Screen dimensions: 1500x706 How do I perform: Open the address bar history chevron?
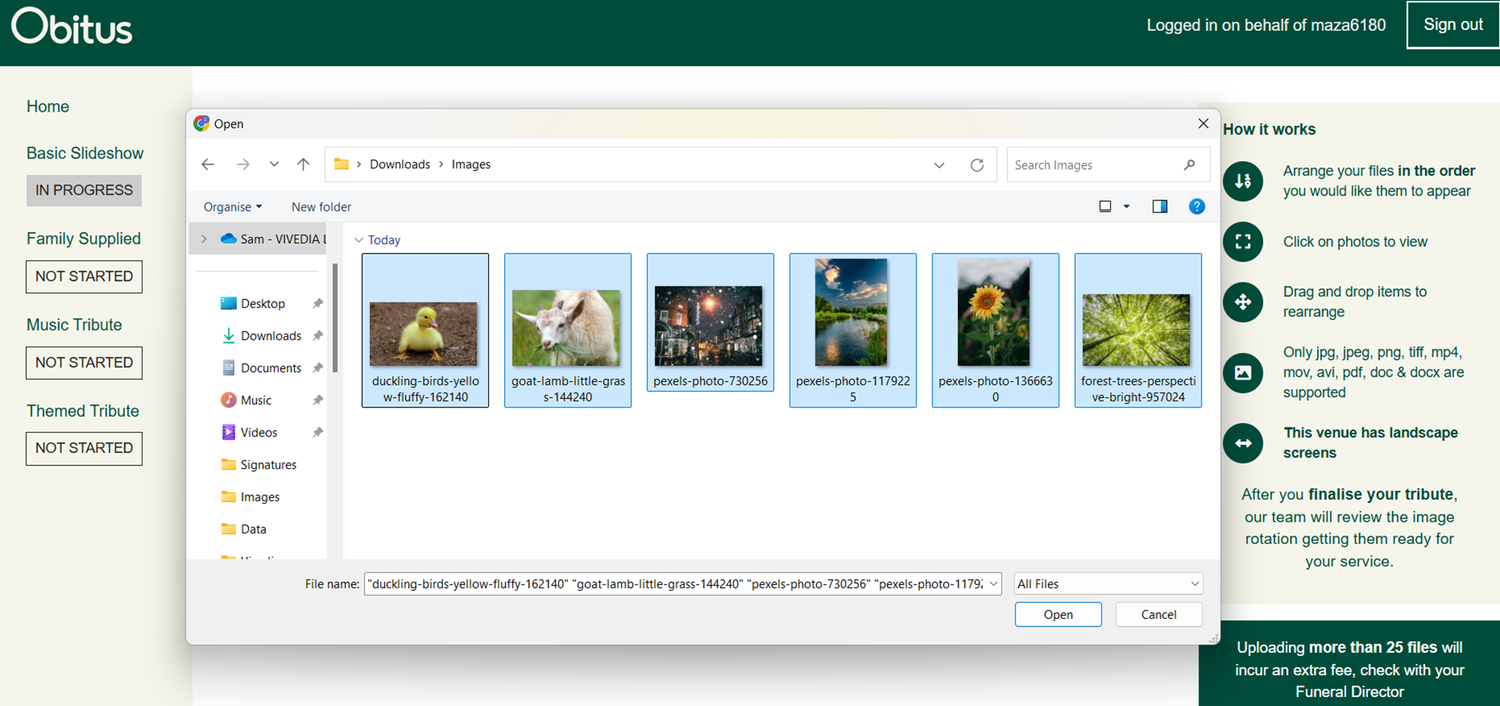[938, 164]
